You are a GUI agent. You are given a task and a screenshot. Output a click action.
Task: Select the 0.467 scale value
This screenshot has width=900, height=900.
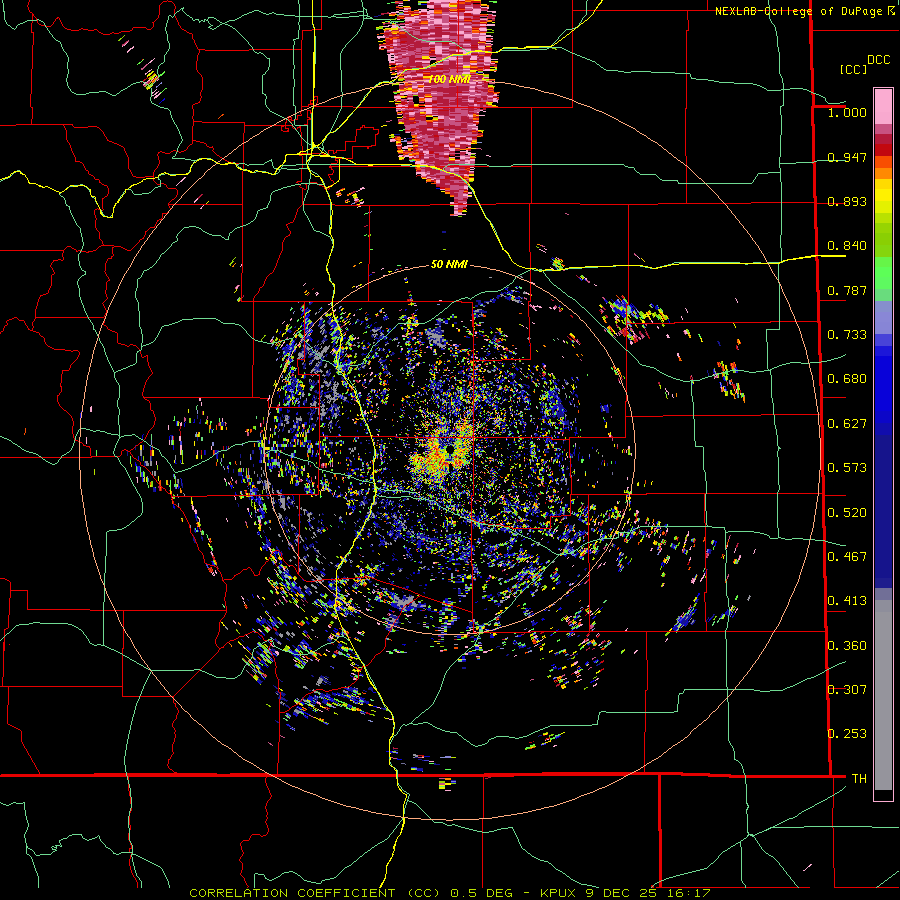click(847, 557)
